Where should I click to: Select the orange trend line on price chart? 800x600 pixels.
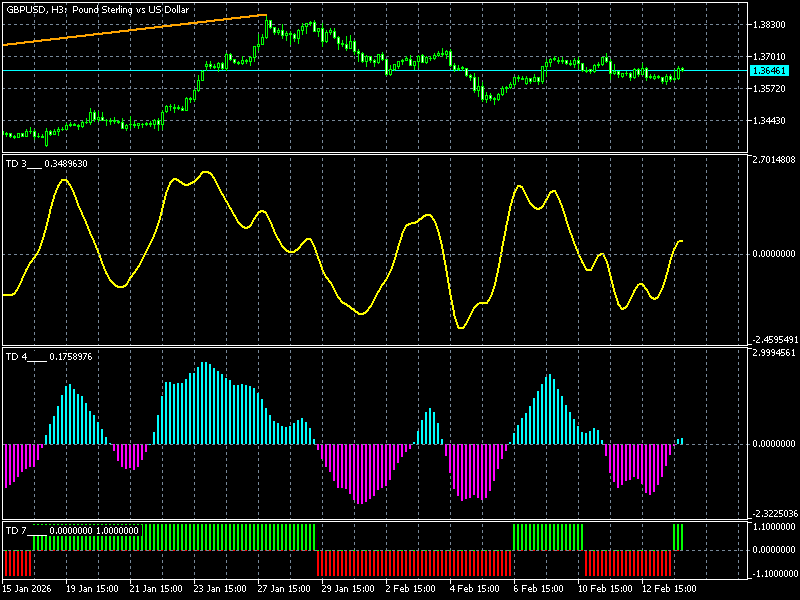coord(135,30)
